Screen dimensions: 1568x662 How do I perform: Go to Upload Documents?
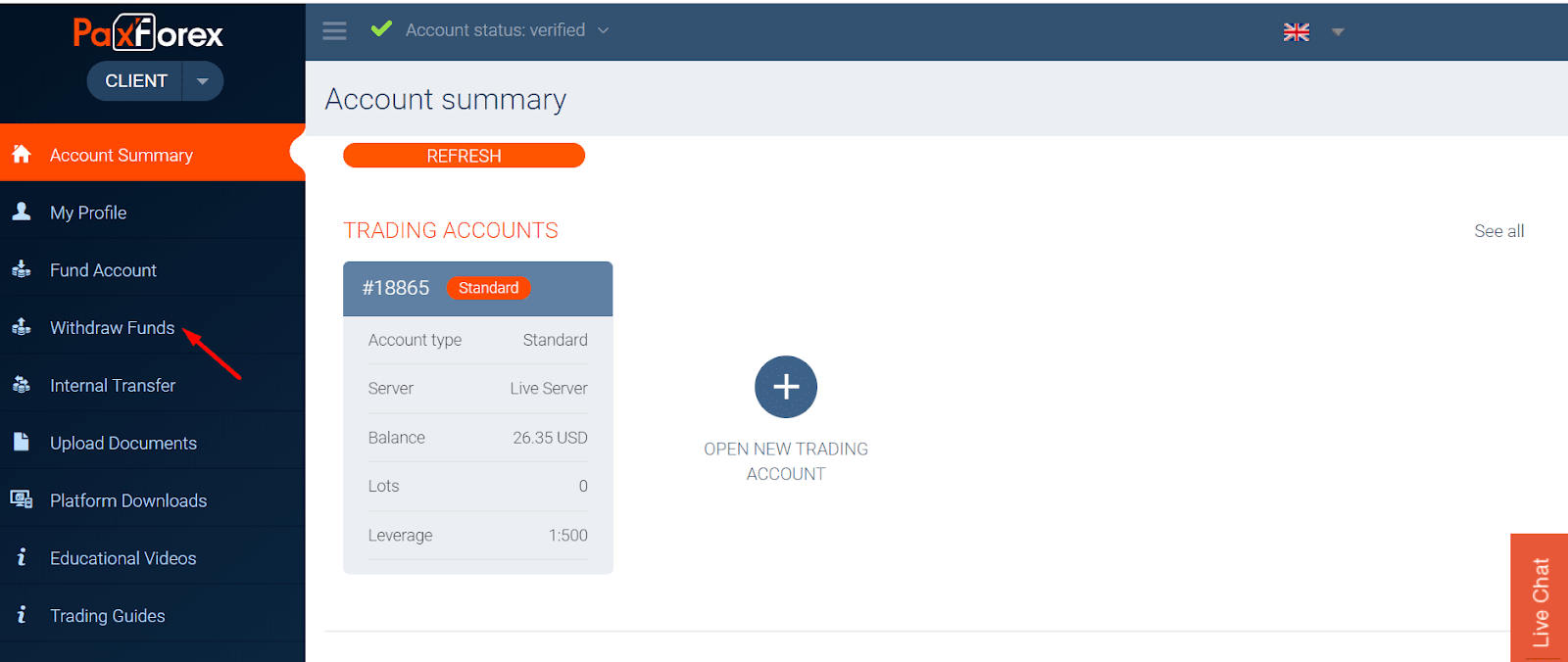click(x=153, y=443)
